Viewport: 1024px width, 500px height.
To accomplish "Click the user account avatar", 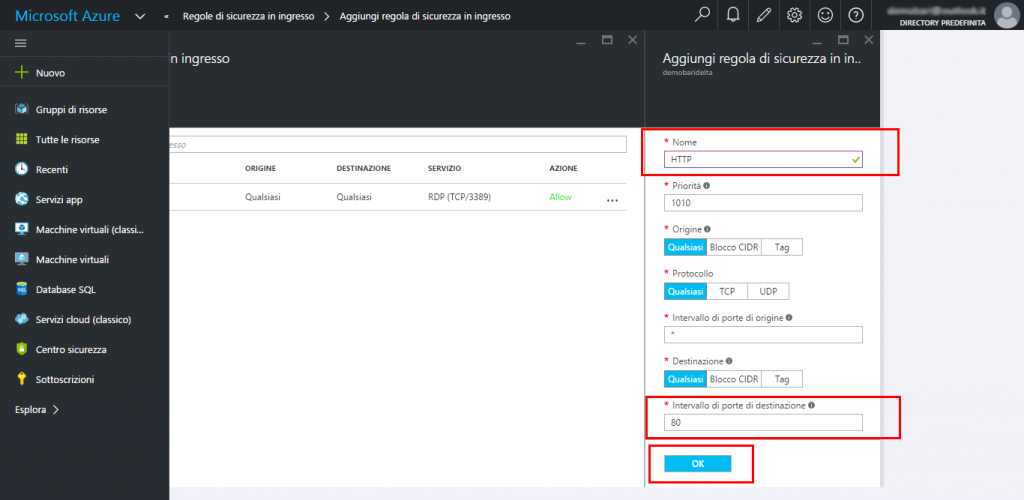I will click(x=1005, y=15).
